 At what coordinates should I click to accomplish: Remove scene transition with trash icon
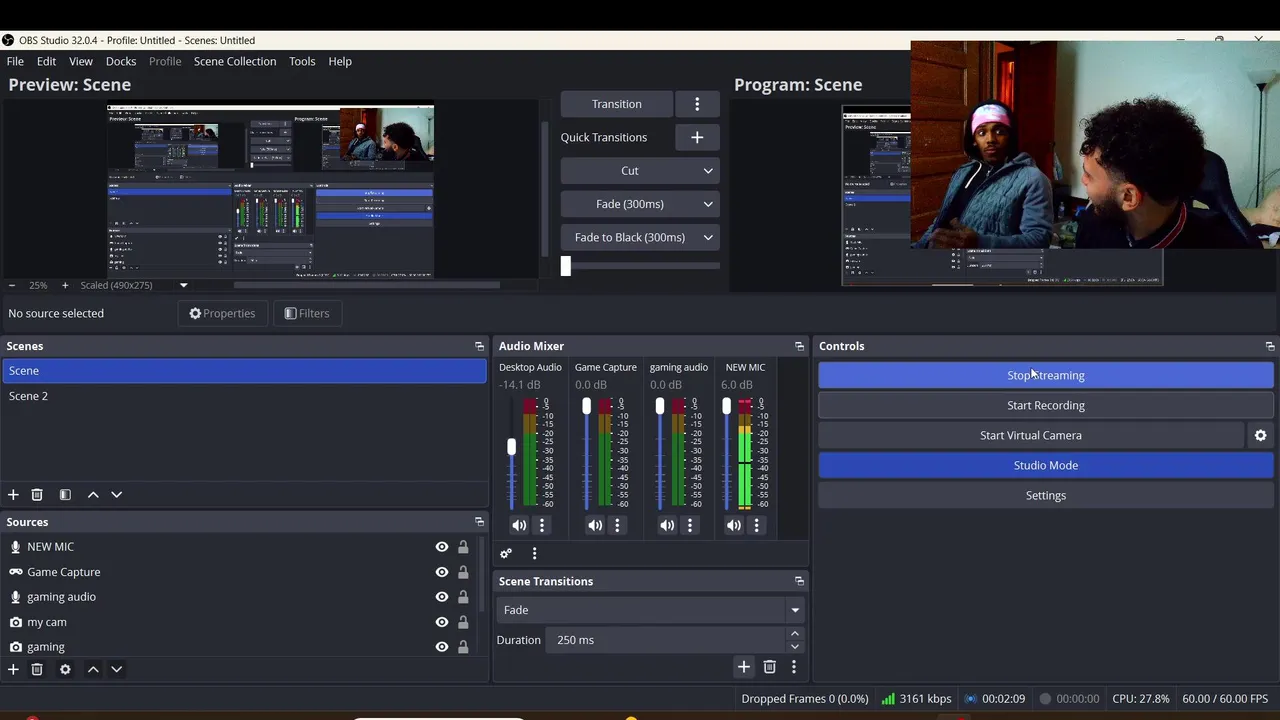(x=769, y=666)
